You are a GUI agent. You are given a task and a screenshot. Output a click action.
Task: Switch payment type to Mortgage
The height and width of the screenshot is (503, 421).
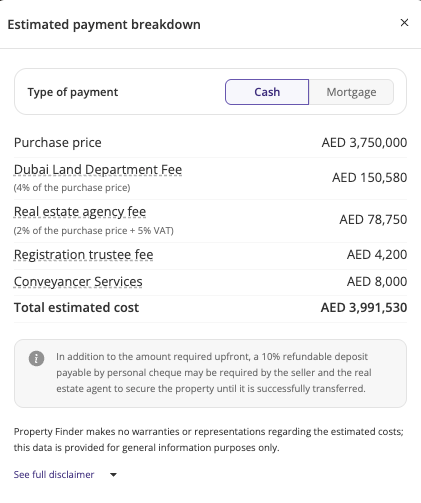pyautogui.click(x=351, y=92)
